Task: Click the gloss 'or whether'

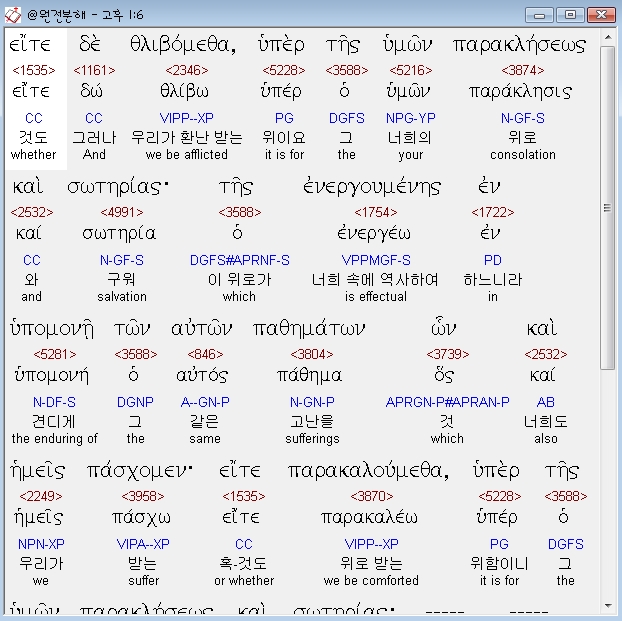Action: click(244, 581)
